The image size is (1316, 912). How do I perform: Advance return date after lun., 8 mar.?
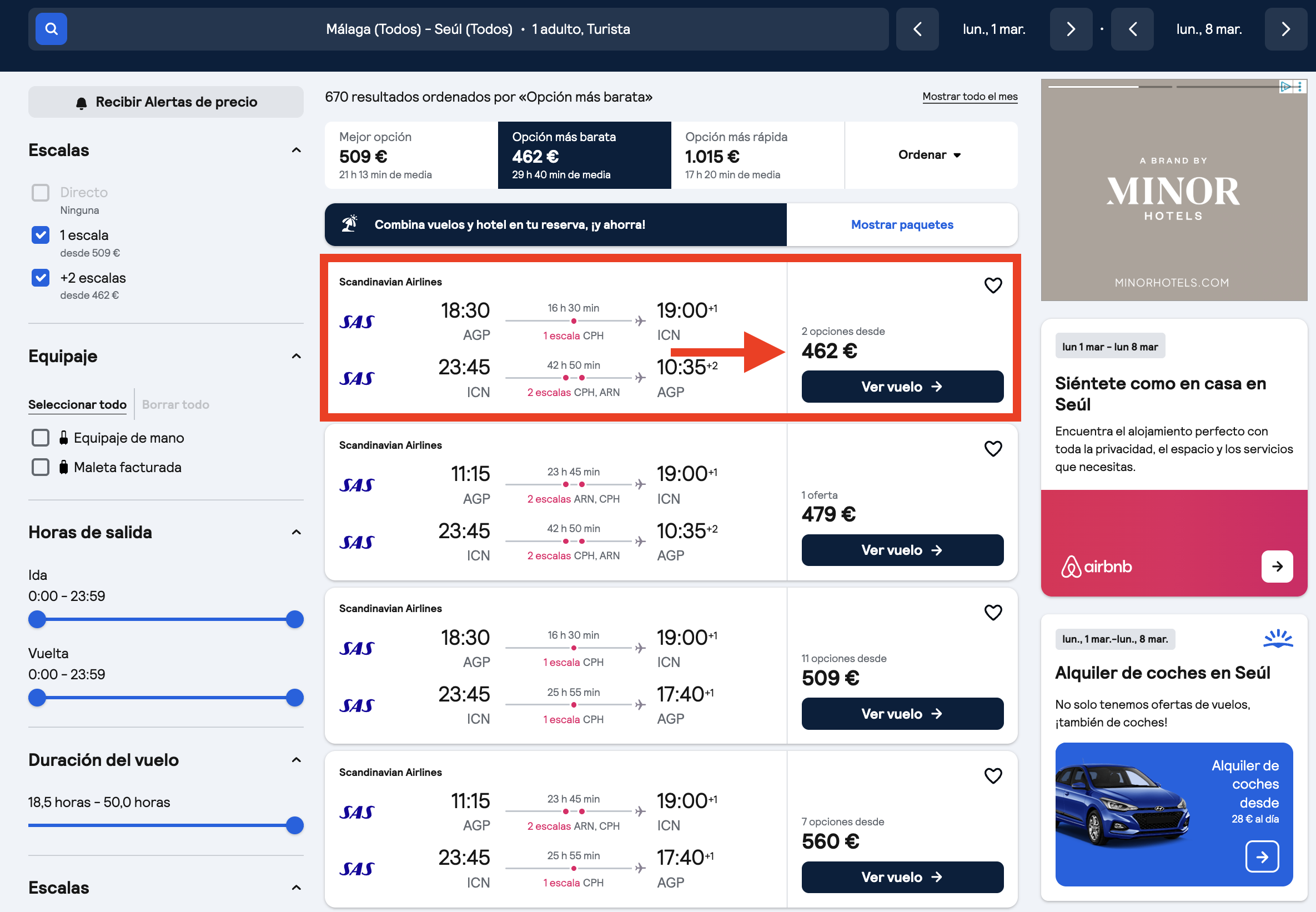point(1285,29)
